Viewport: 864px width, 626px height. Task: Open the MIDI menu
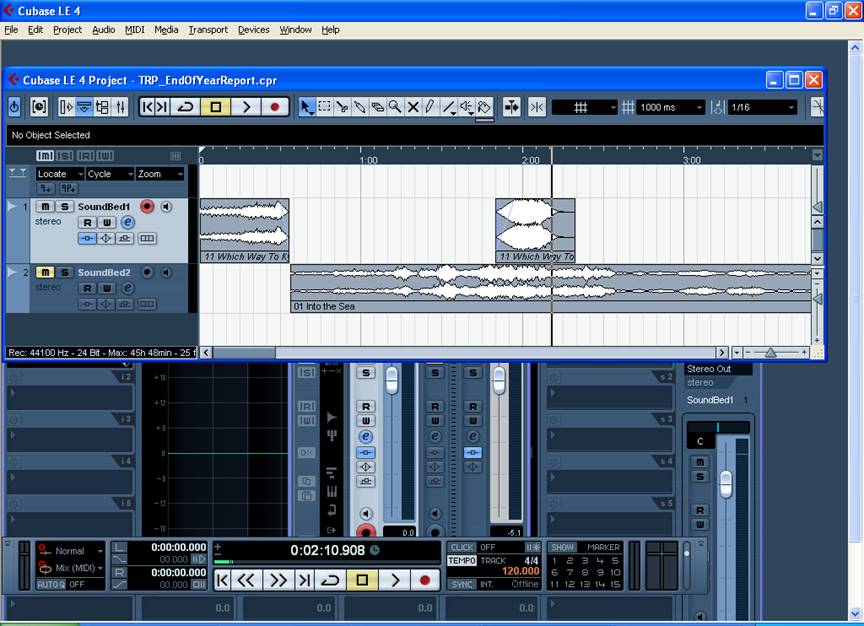(134, 30)
